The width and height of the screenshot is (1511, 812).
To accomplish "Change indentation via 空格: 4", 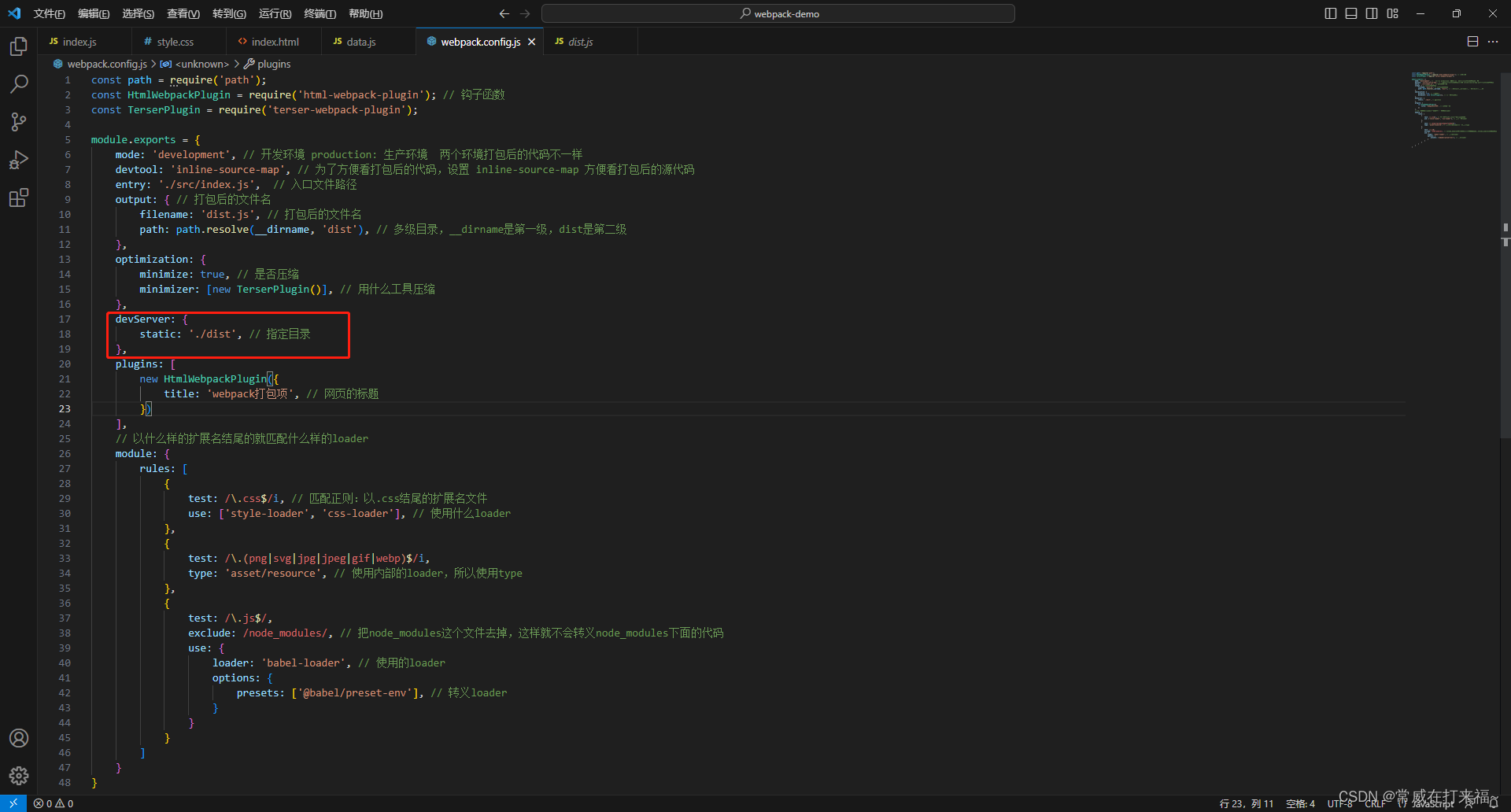I will 1301,803.
